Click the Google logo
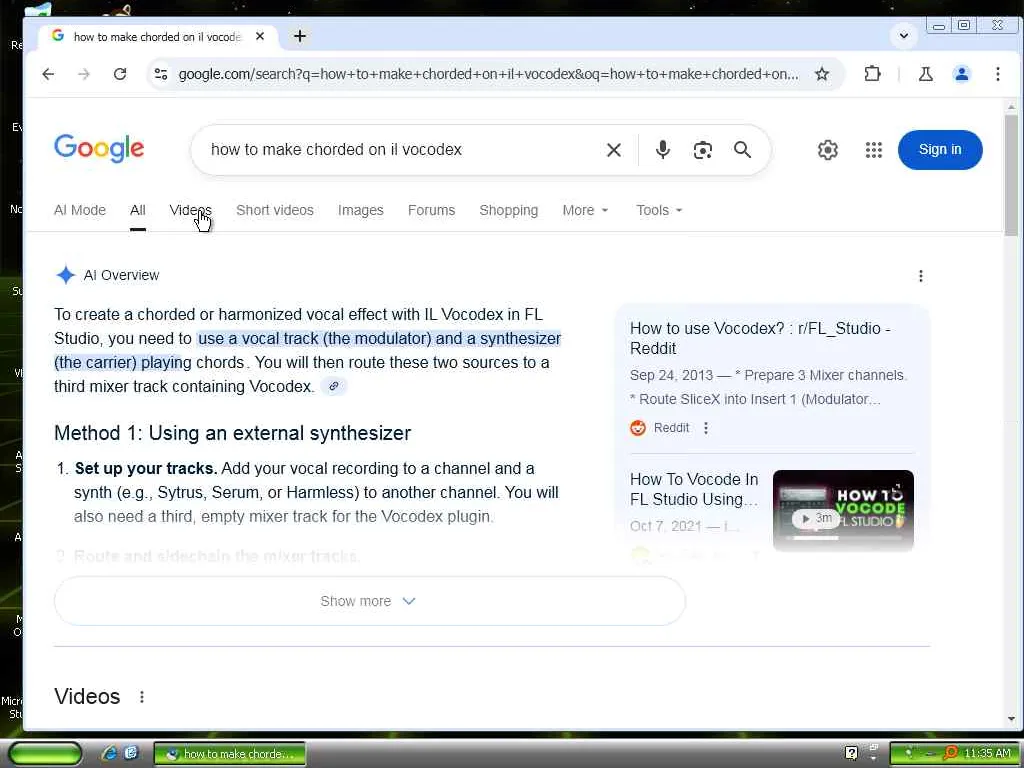Screen dimensions: 1024x768 (x=99, y=149)
